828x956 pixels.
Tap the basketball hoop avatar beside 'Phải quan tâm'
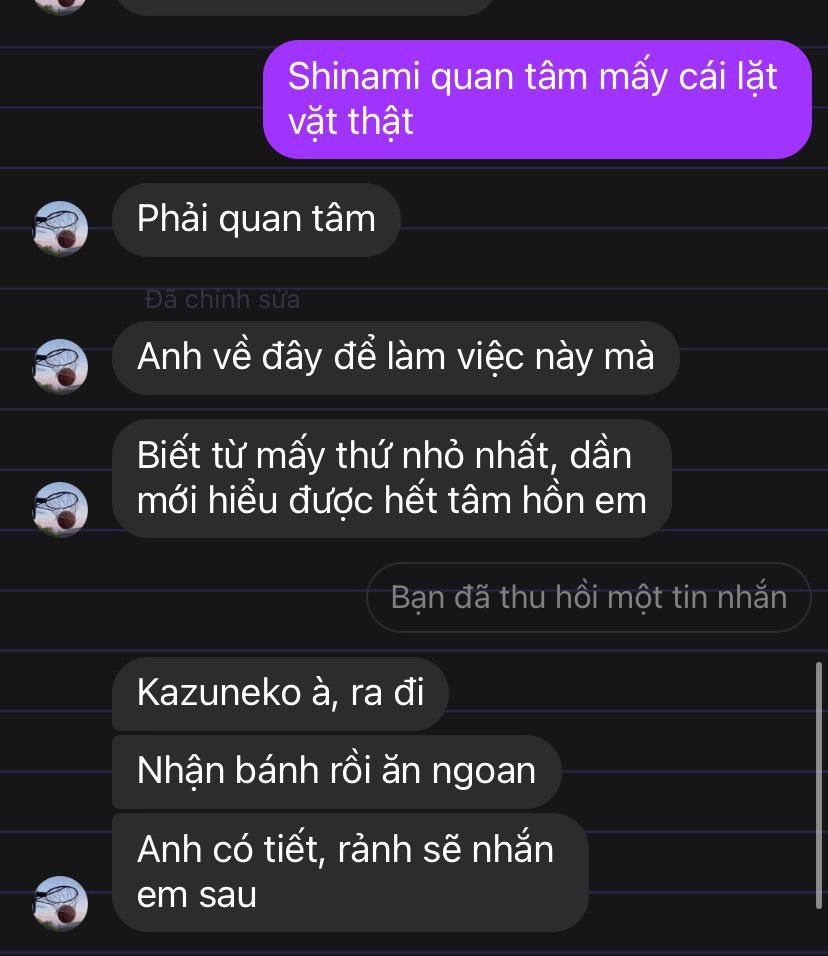click(x=60, y=228)
